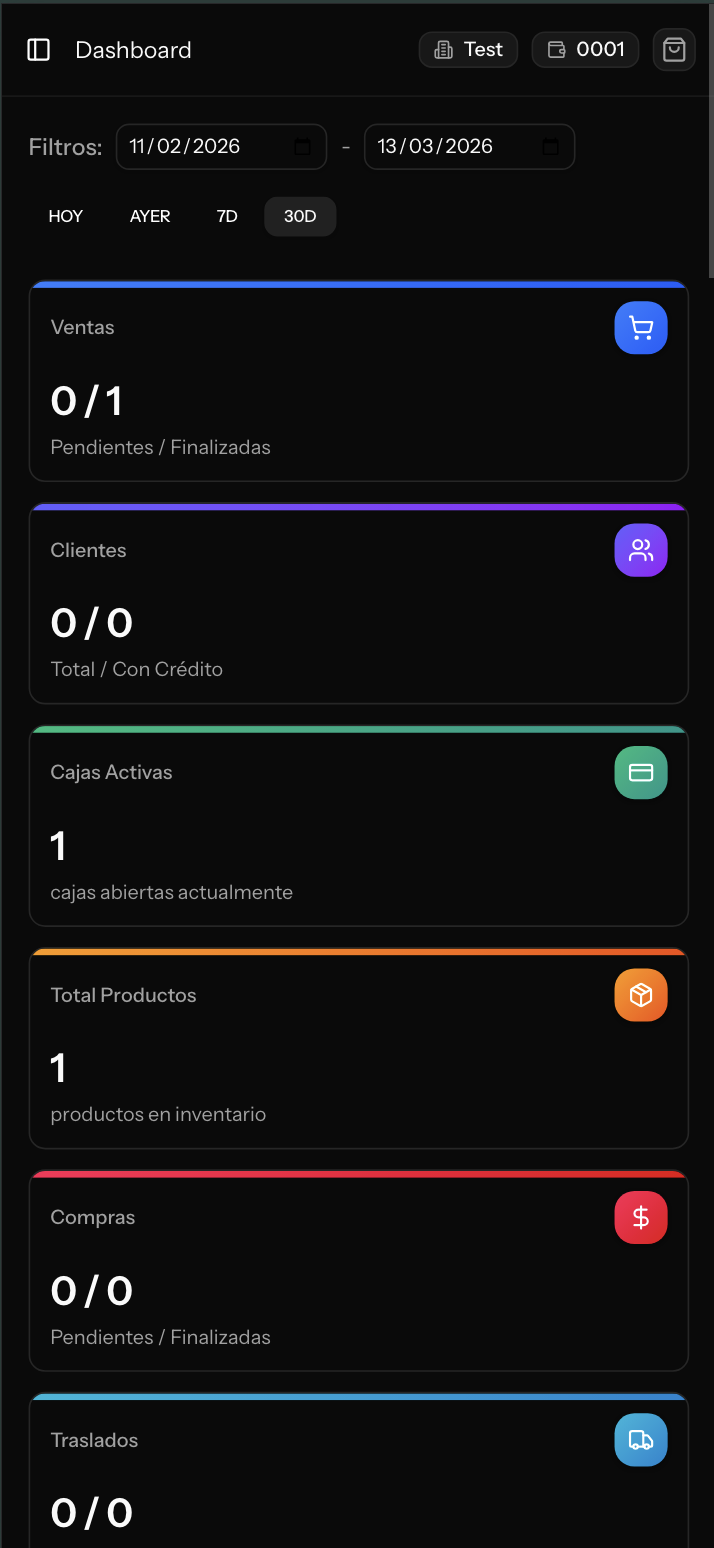Open the start date calendar picker
Viewport: 714px width, 1548px height.
(x=302, y=146)
